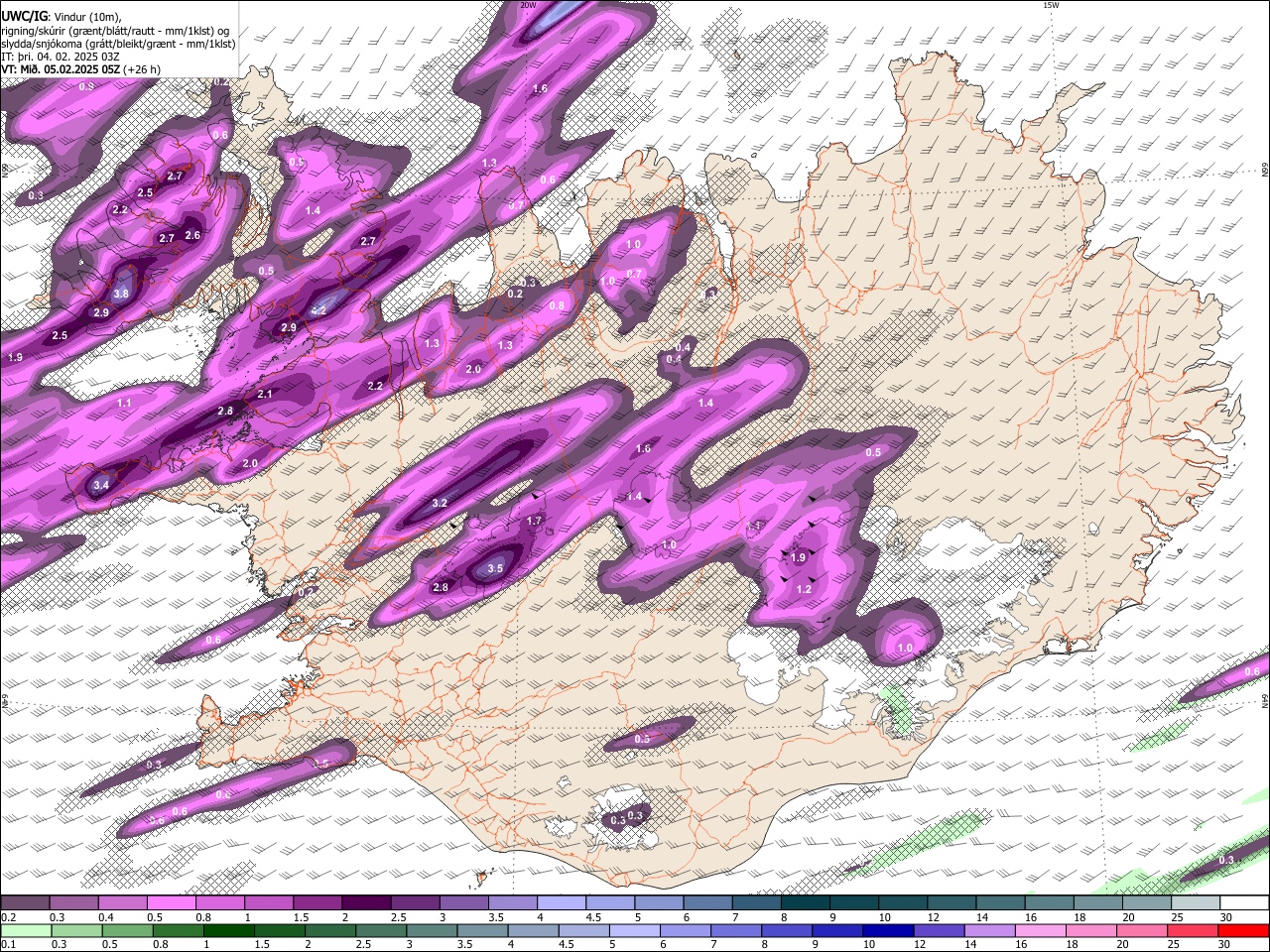Click the lower legend swatch between 0.5 and 0.8
The image size is (1270, 952).
pos(127,930)
